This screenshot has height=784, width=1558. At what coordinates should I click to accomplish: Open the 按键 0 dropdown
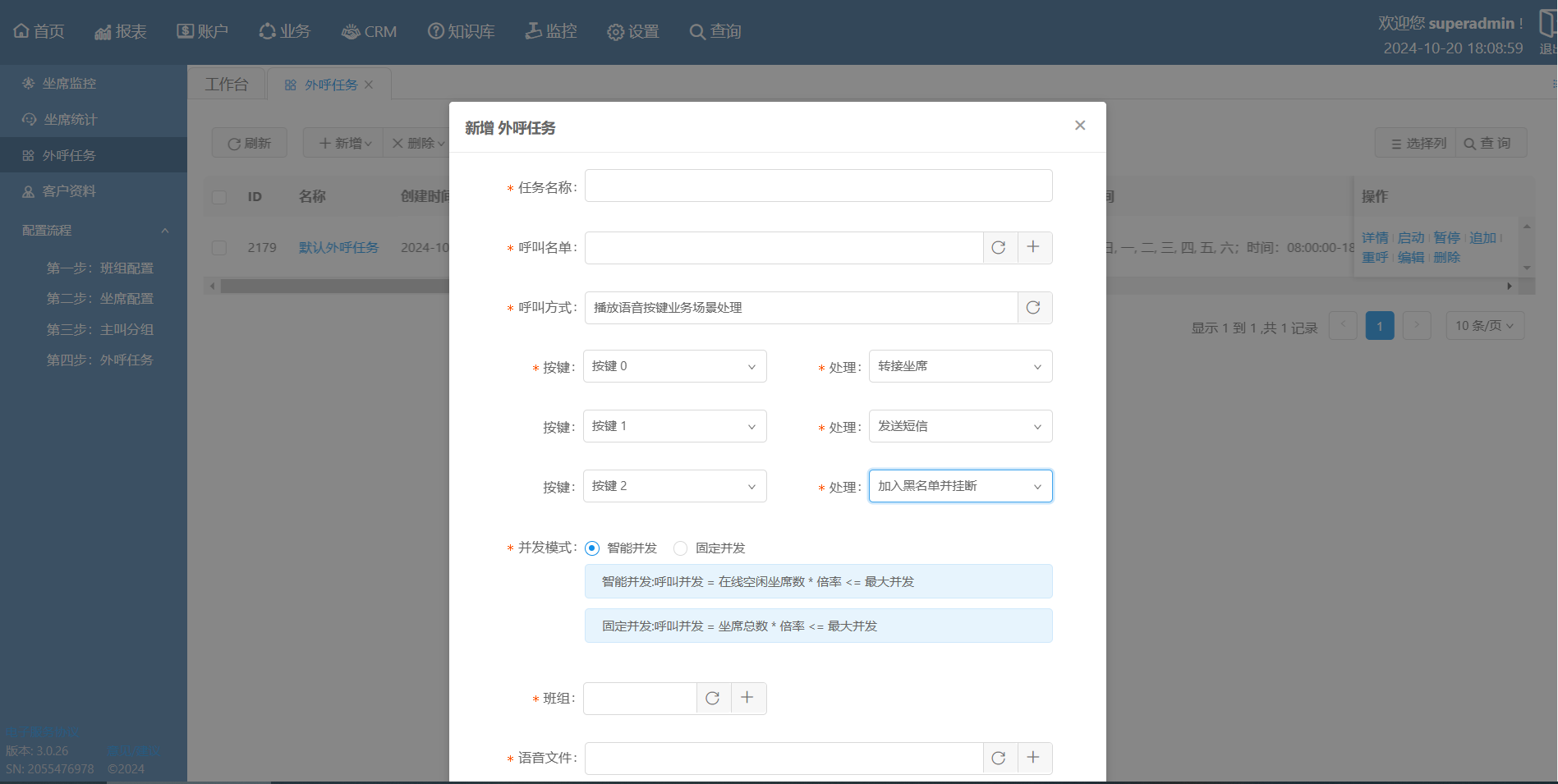[x=674, y=367]
